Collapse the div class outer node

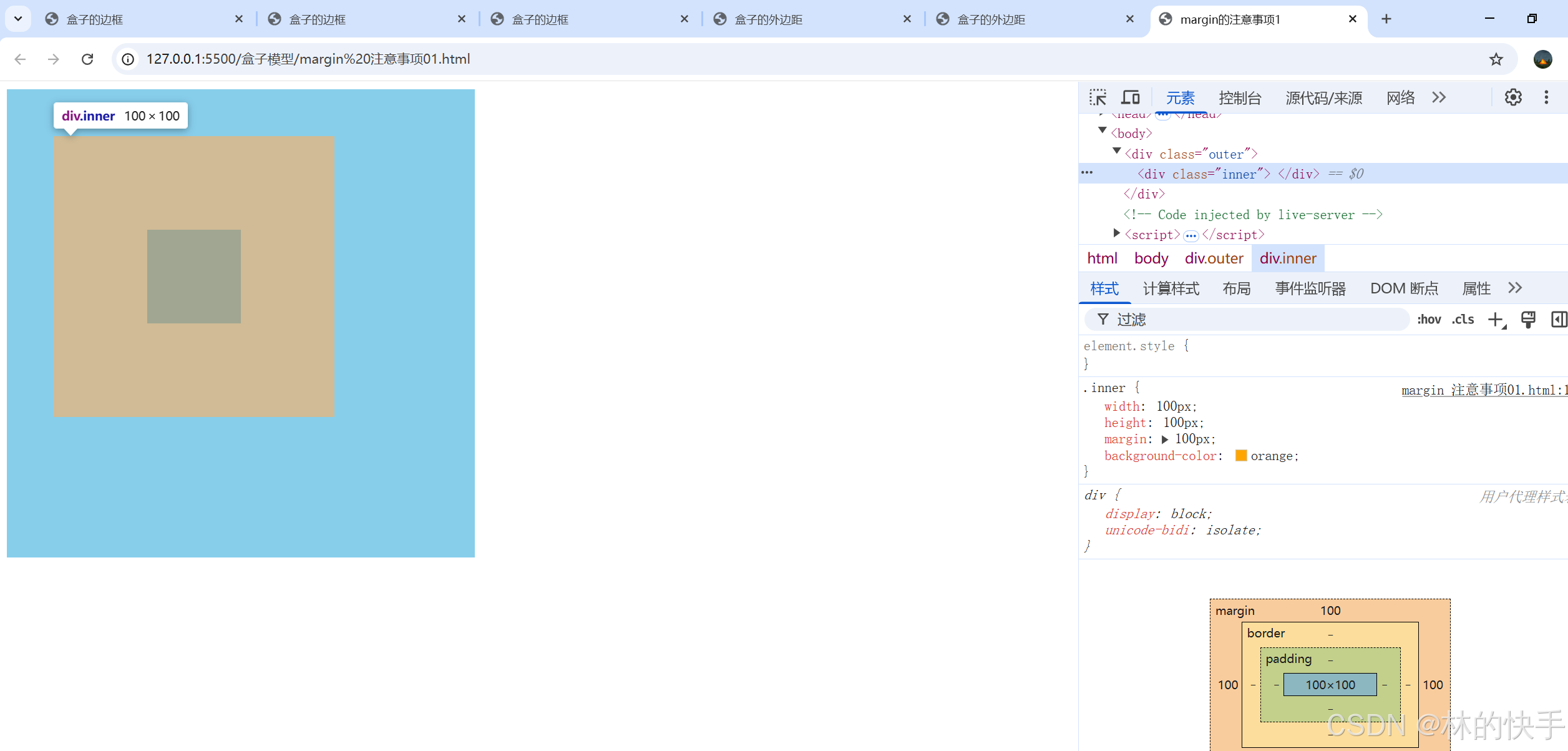coord(1117,151)
